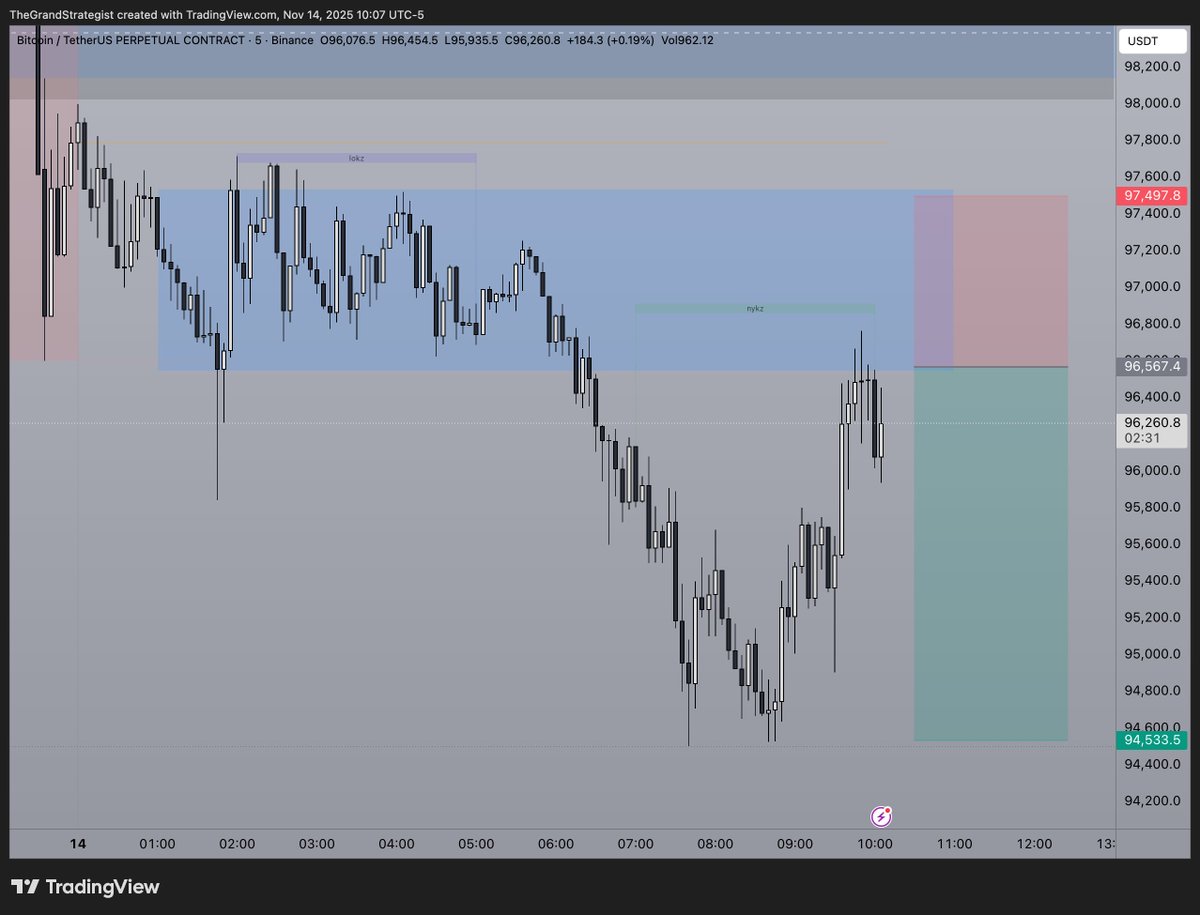
Task: Click the H96,454.5 high value
Action: 410,40
